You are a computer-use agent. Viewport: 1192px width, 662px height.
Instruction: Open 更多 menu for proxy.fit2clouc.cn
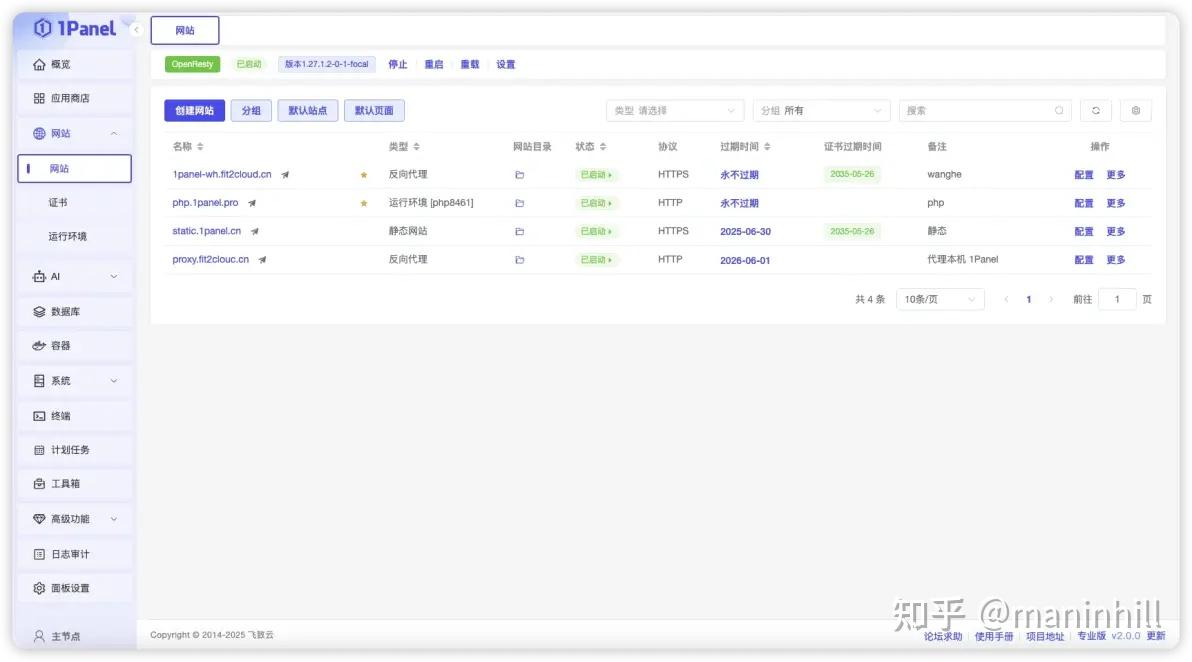pos(1115,260)
